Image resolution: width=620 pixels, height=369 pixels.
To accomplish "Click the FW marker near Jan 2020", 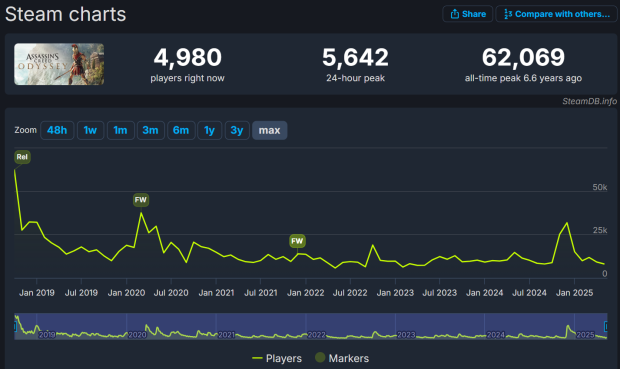I will coord(141,200).
